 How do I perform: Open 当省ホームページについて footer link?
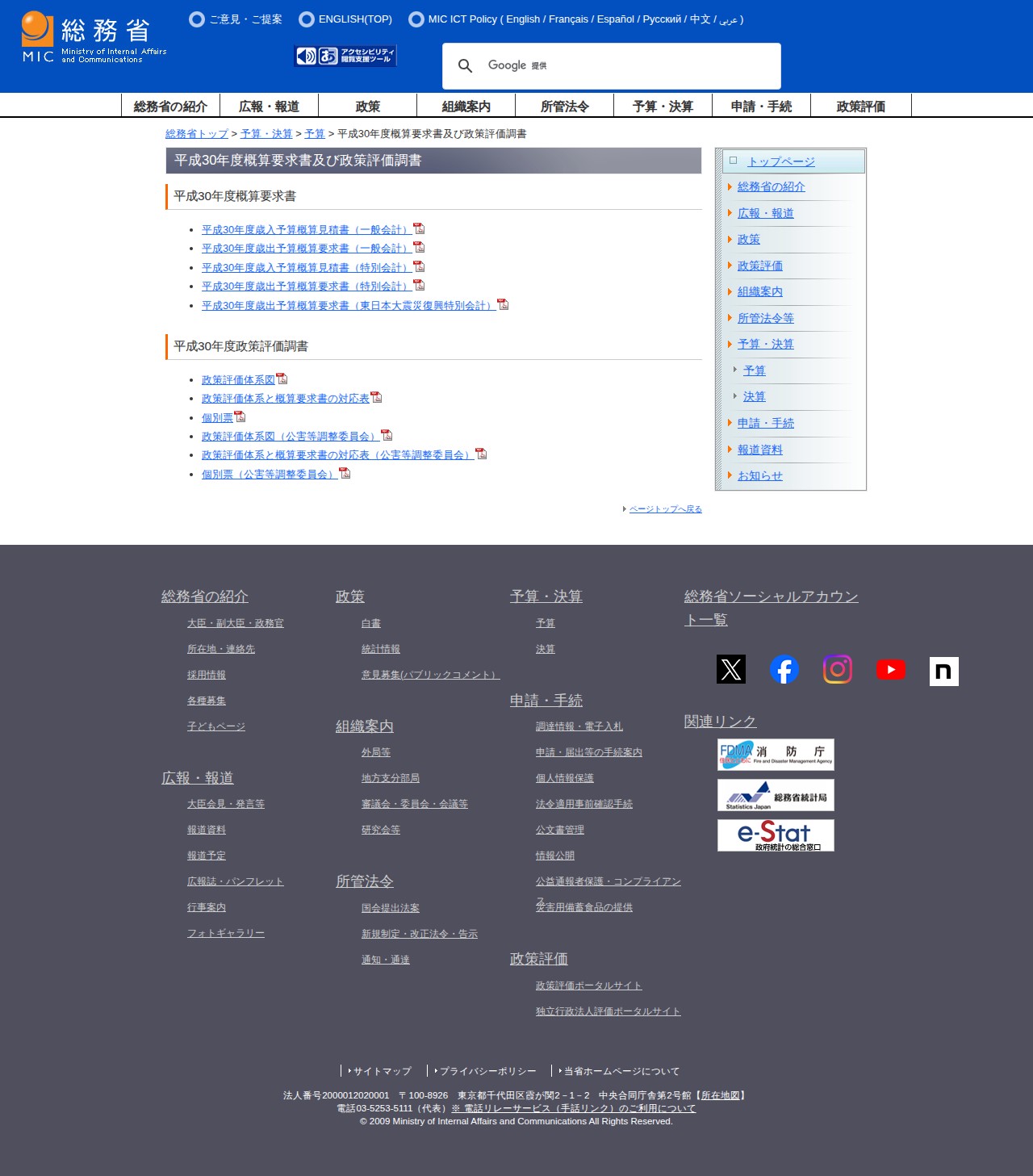[621, 1071]
